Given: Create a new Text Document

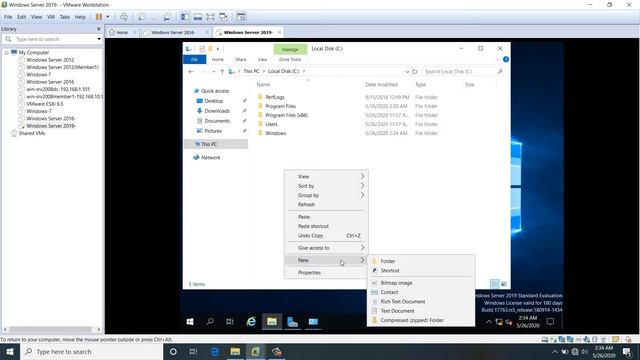Looking at the screenshot, I should pos(421,311).
